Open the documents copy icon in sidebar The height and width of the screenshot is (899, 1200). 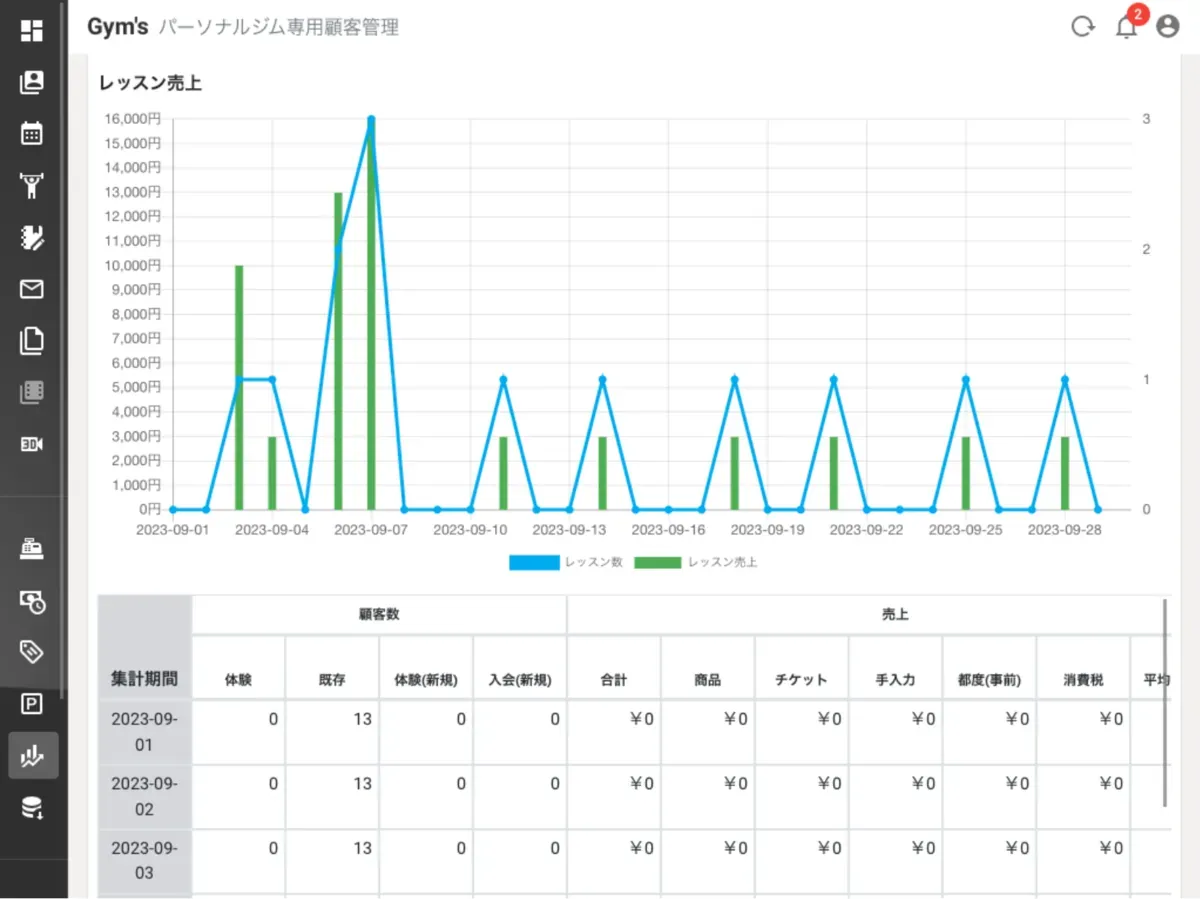click(32, 341)
